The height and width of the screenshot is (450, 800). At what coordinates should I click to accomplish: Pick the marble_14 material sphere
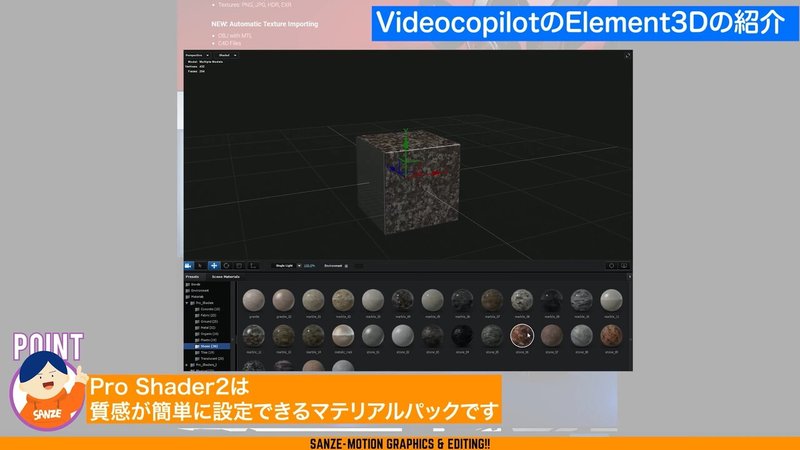(x=313, y=336)
